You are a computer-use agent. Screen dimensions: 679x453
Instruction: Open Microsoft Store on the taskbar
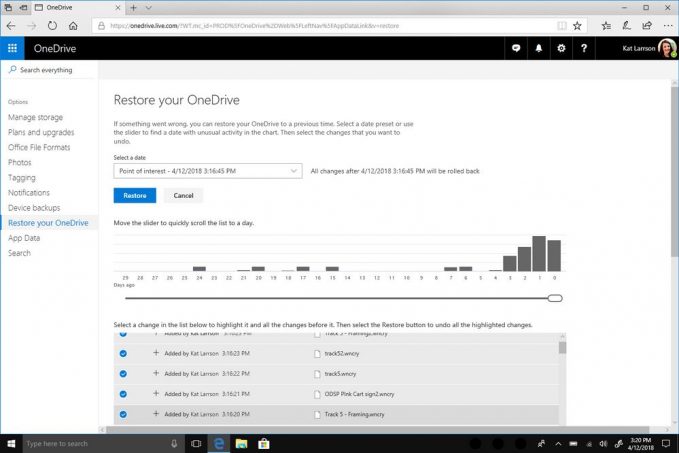pos(264,443)
